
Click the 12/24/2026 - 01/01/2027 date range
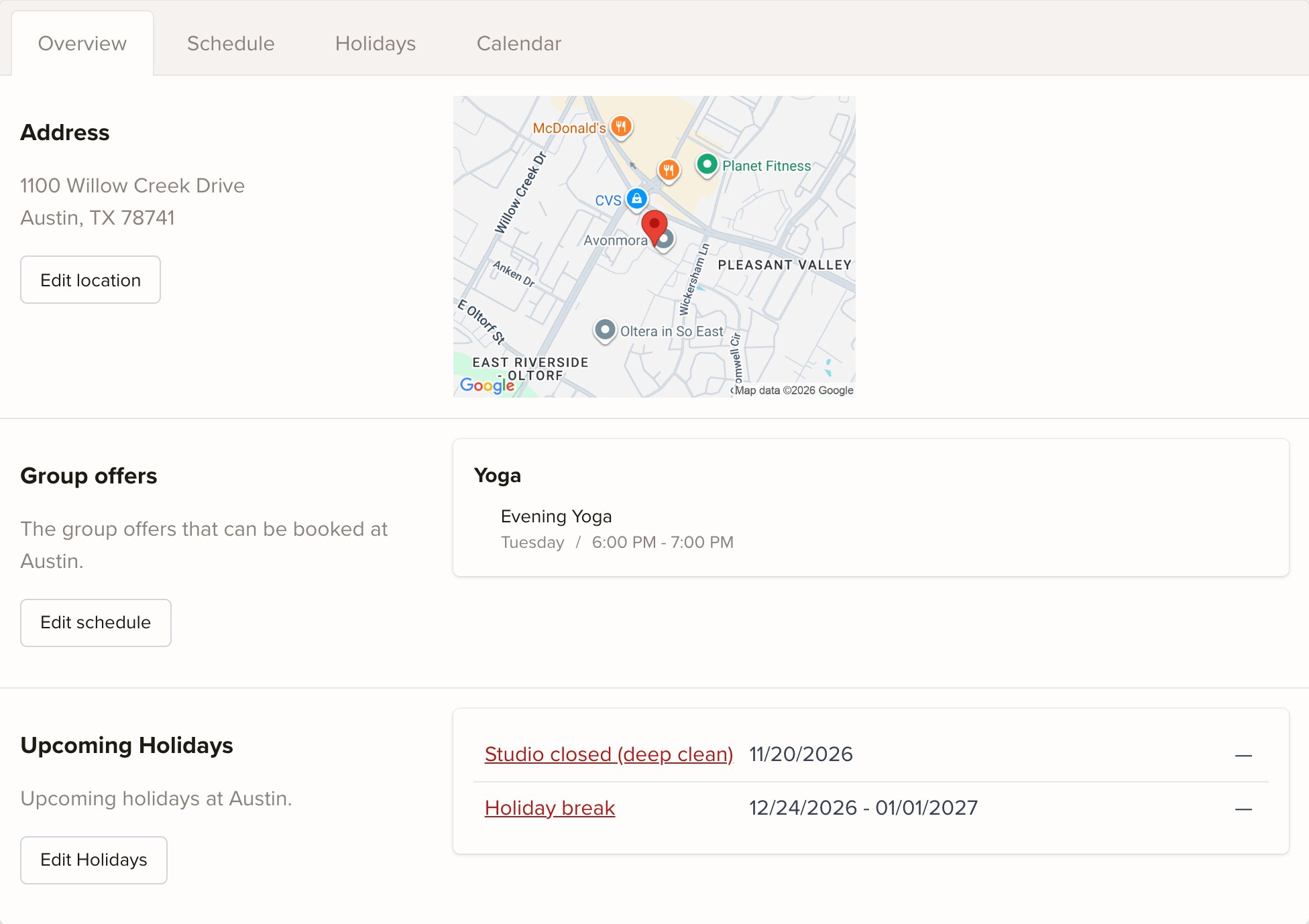click(863, 808)
